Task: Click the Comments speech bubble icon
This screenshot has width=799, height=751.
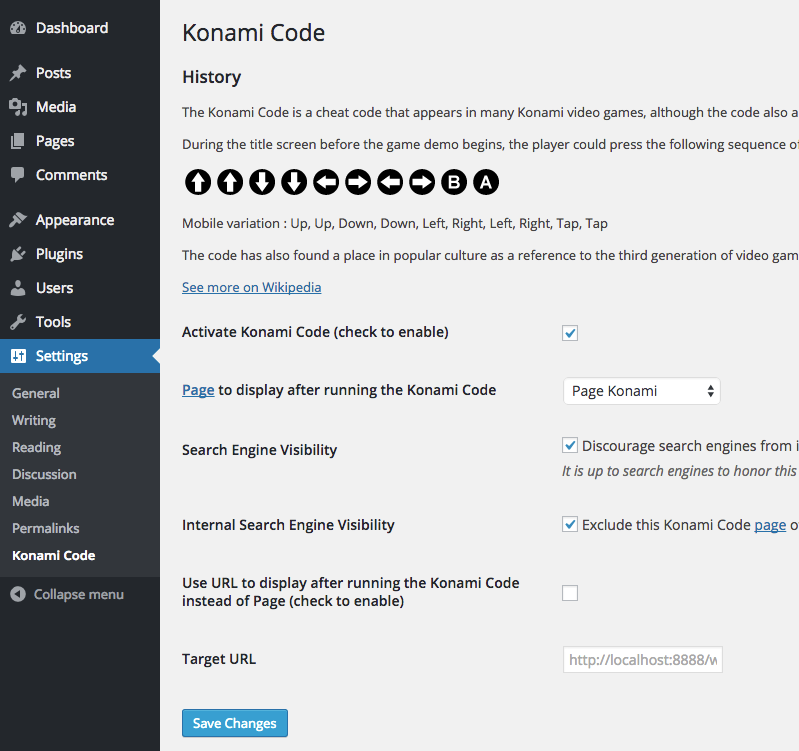Action: (x=18, y=175)
